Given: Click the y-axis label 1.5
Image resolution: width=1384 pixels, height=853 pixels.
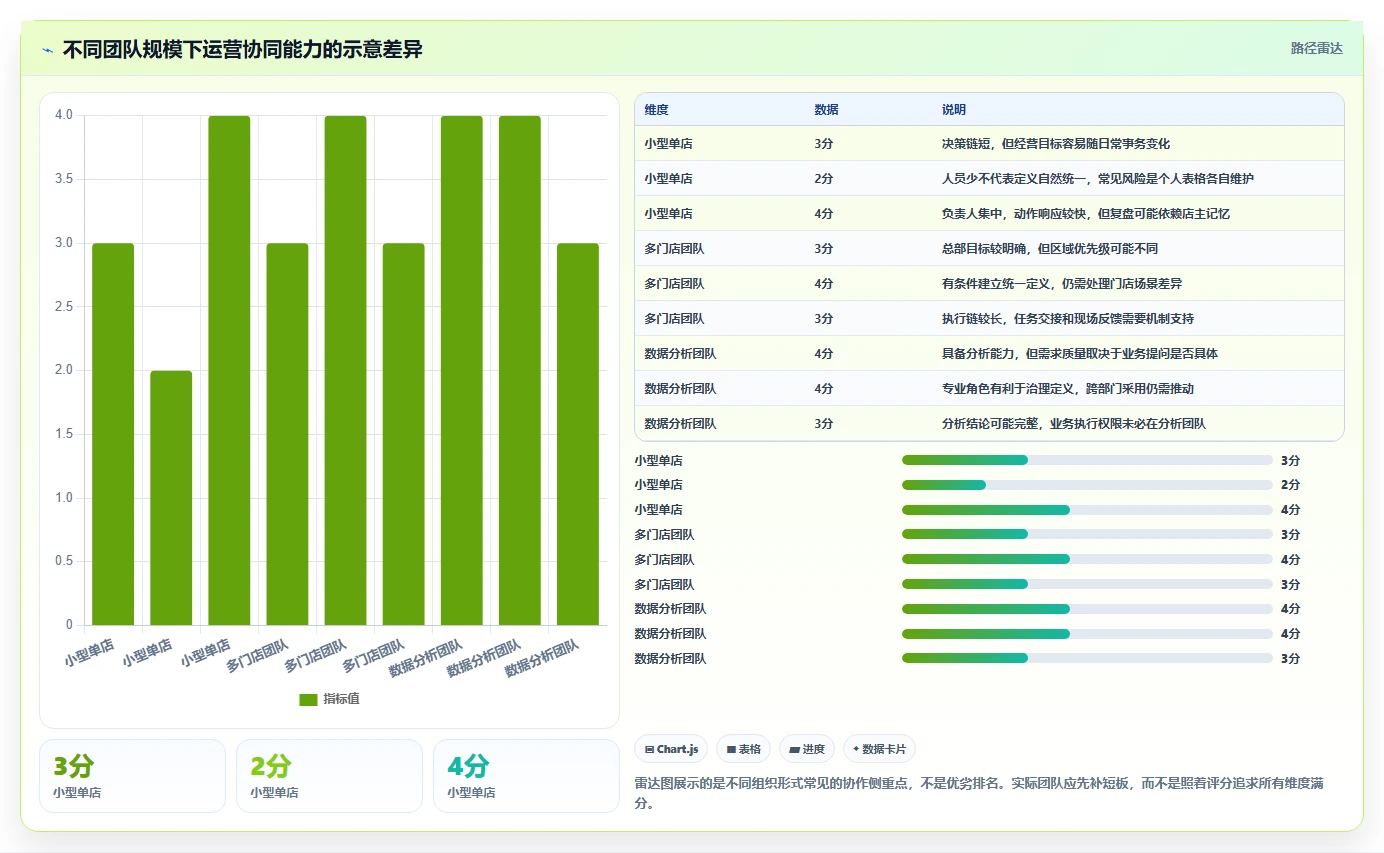Looking at the screenshot, I should pos(64,434).
